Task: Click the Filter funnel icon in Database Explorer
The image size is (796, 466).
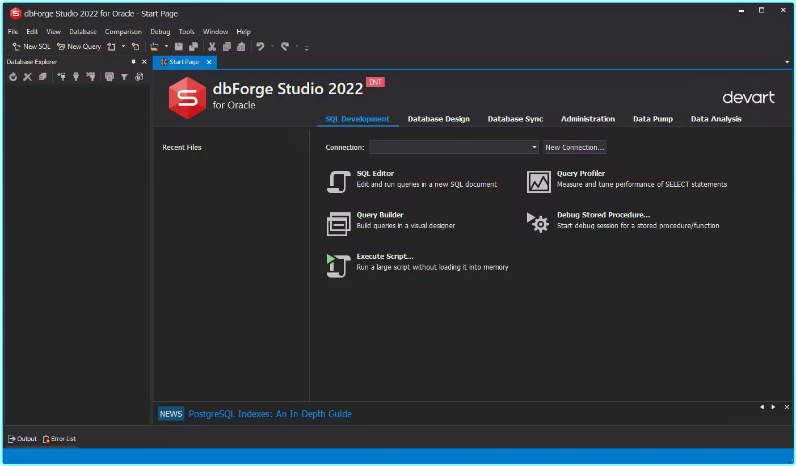Action: coord(124,77)
